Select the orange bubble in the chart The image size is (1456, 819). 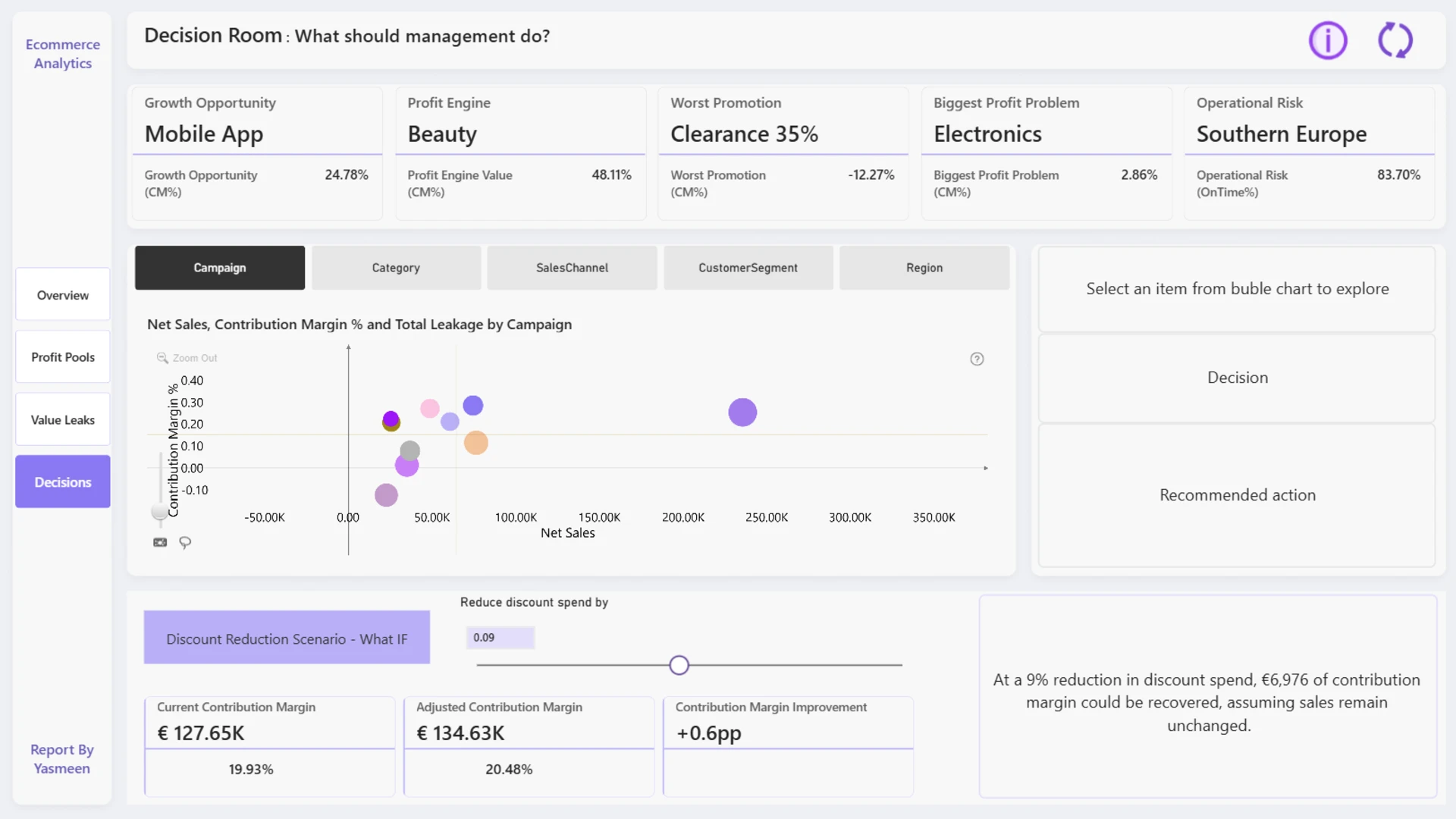tap(475, 443)
